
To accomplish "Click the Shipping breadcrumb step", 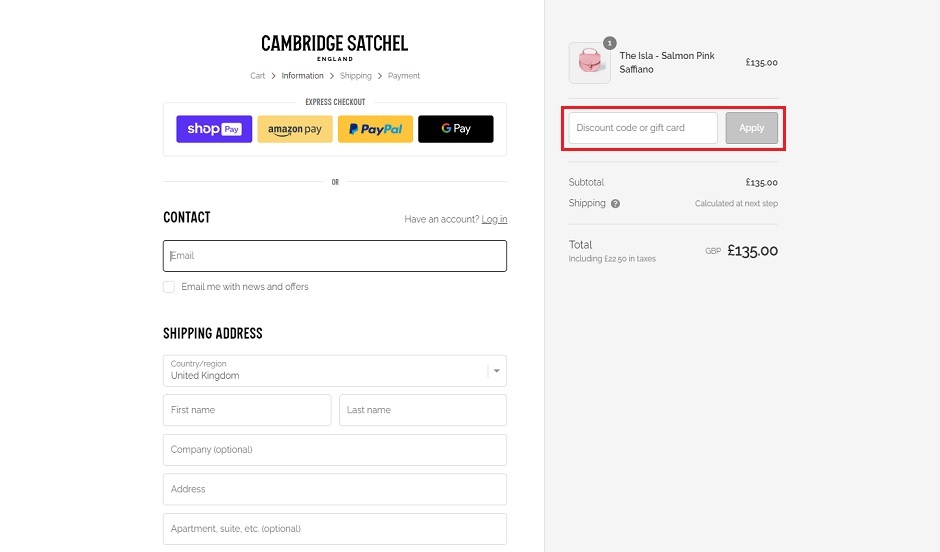I will pyautogui.click(x=355, y=76).
